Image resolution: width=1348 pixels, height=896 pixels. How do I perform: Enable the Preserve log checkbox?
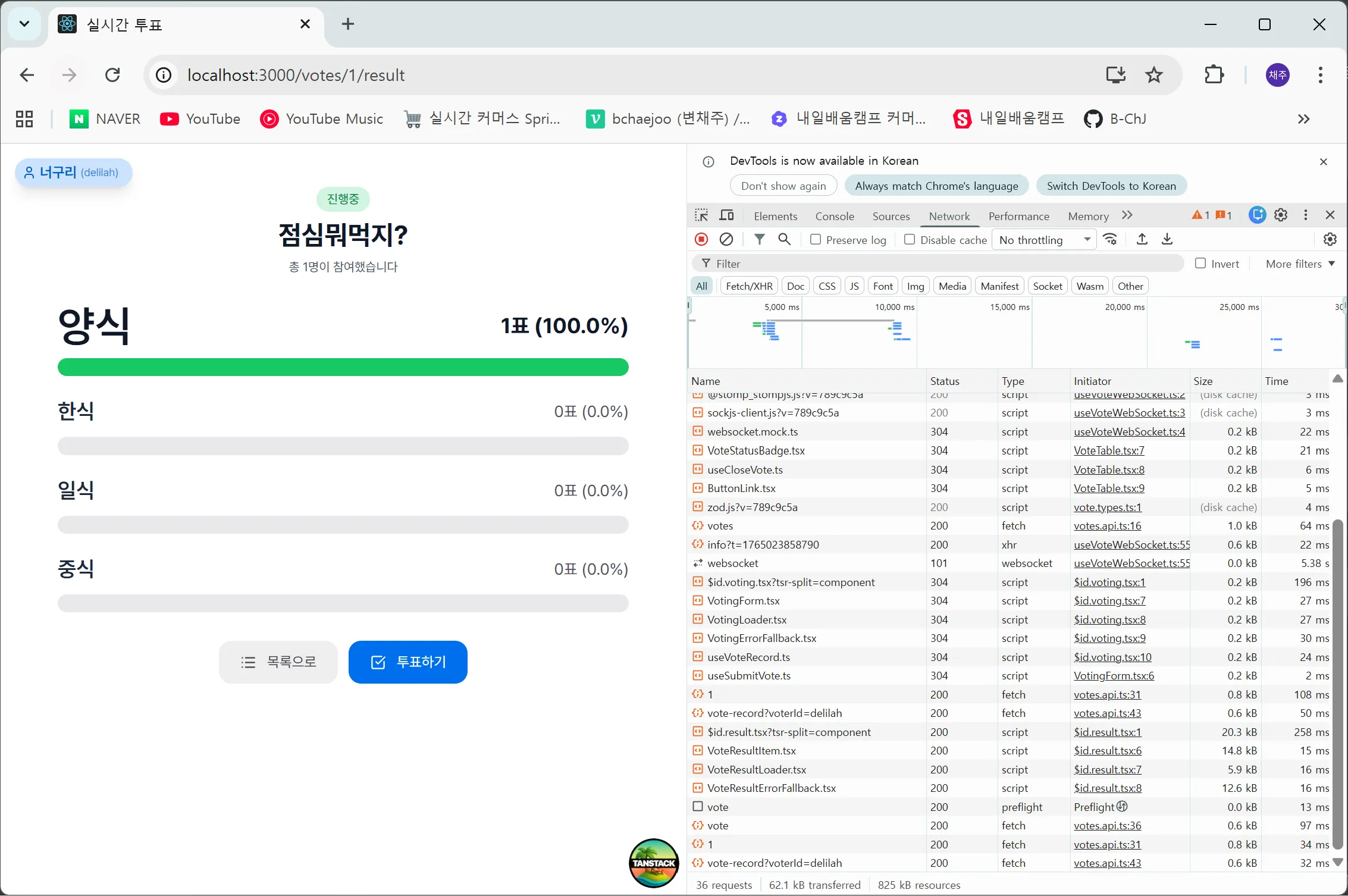[x=816, y=239]
